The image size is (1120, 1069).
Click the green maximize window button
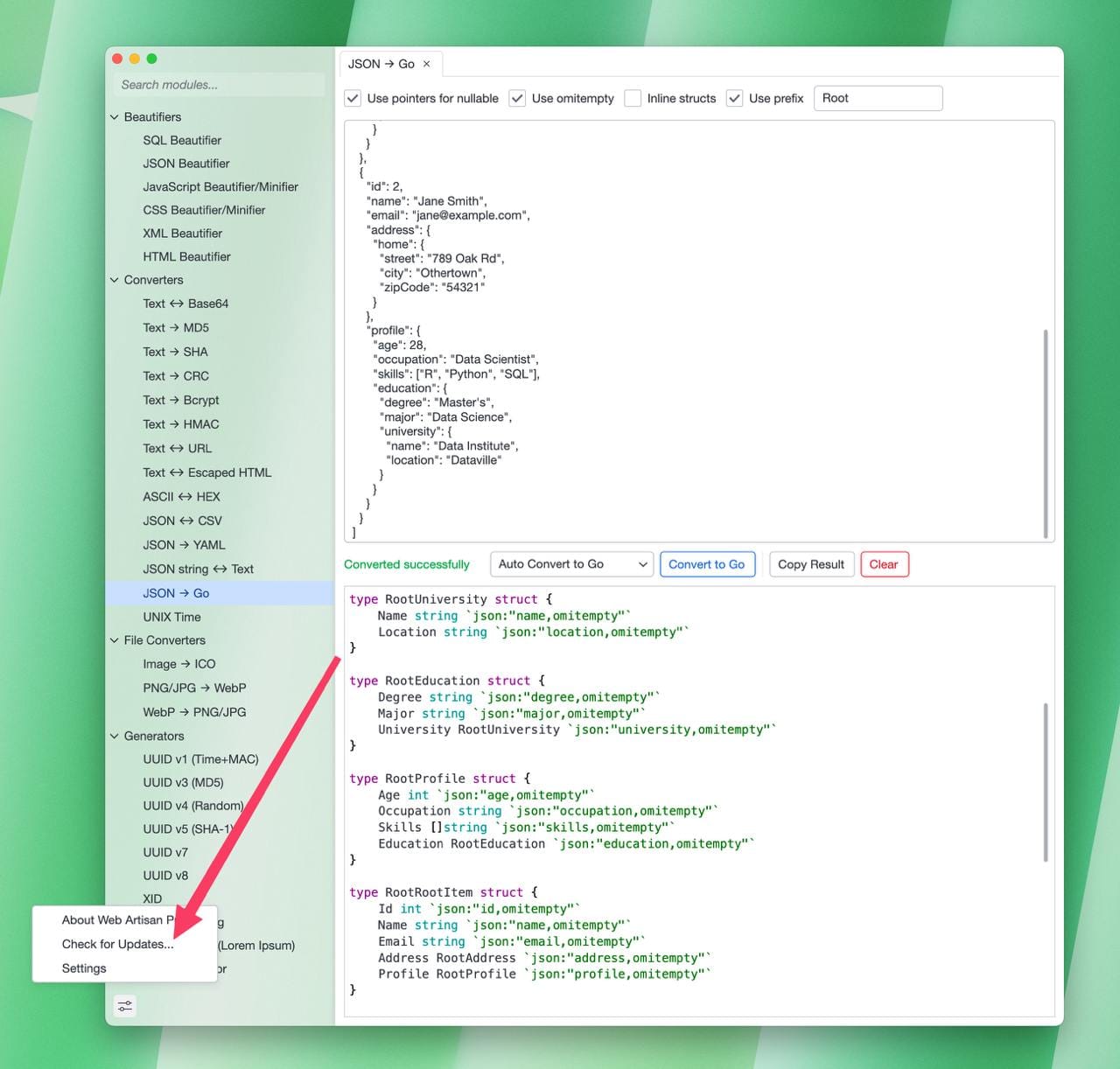coord(151,59)
